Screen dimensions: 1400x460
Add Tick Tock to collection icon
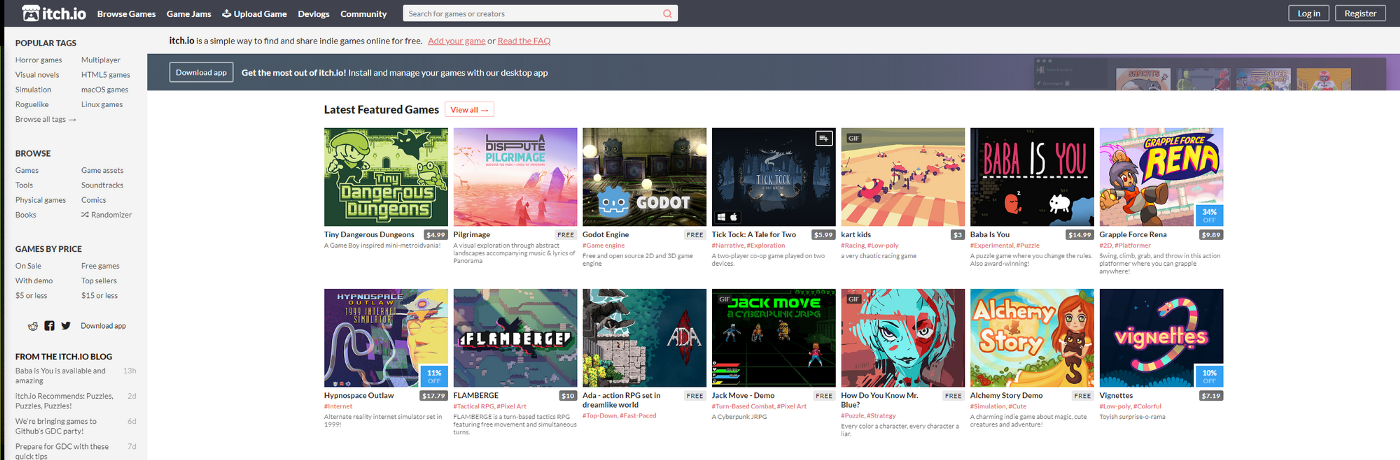pos(823,139)
